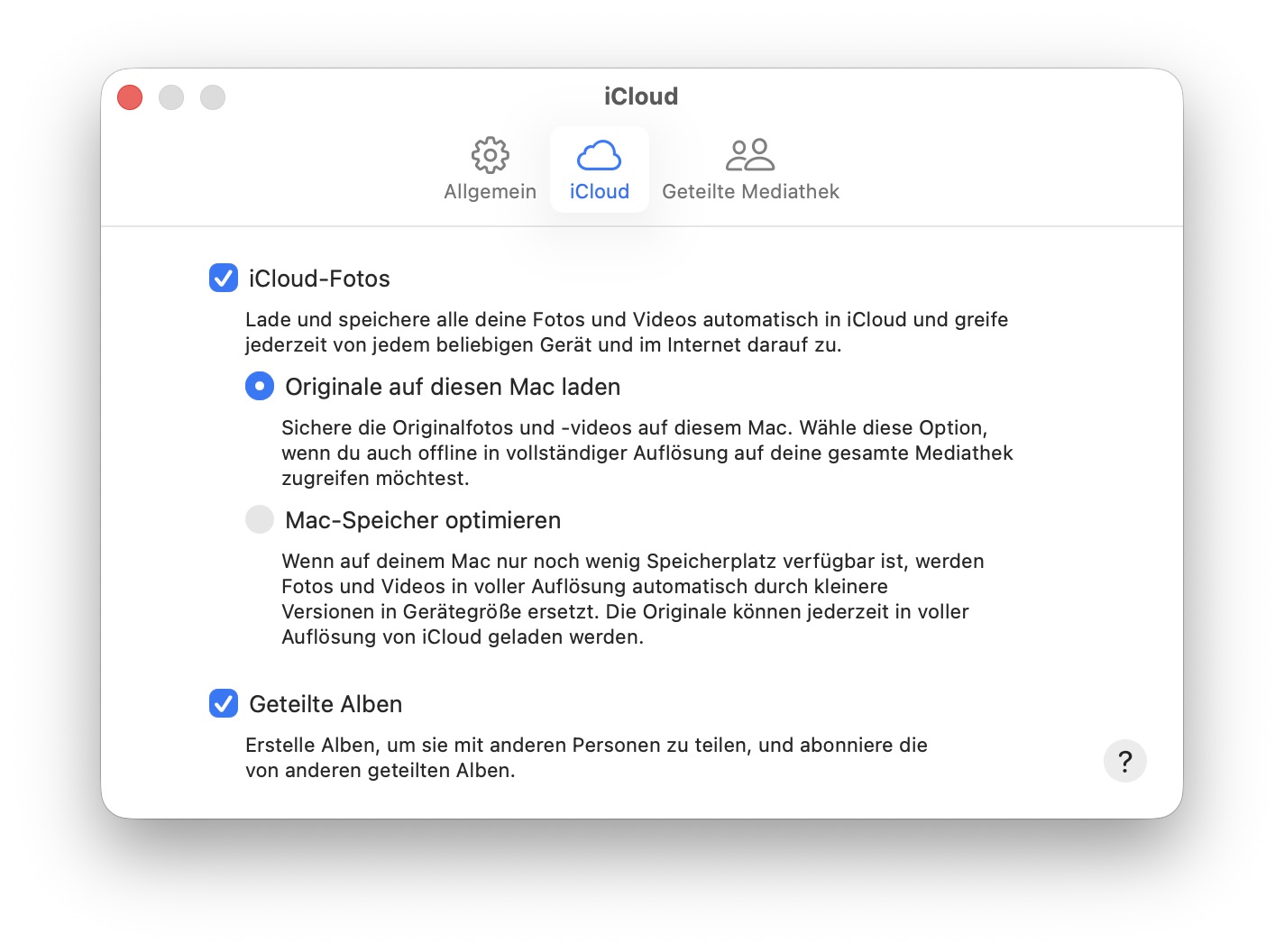Click the Allgemein tab label
Image resolution: width=1284 pixels, height=952 pixels.
pos(491,192)
